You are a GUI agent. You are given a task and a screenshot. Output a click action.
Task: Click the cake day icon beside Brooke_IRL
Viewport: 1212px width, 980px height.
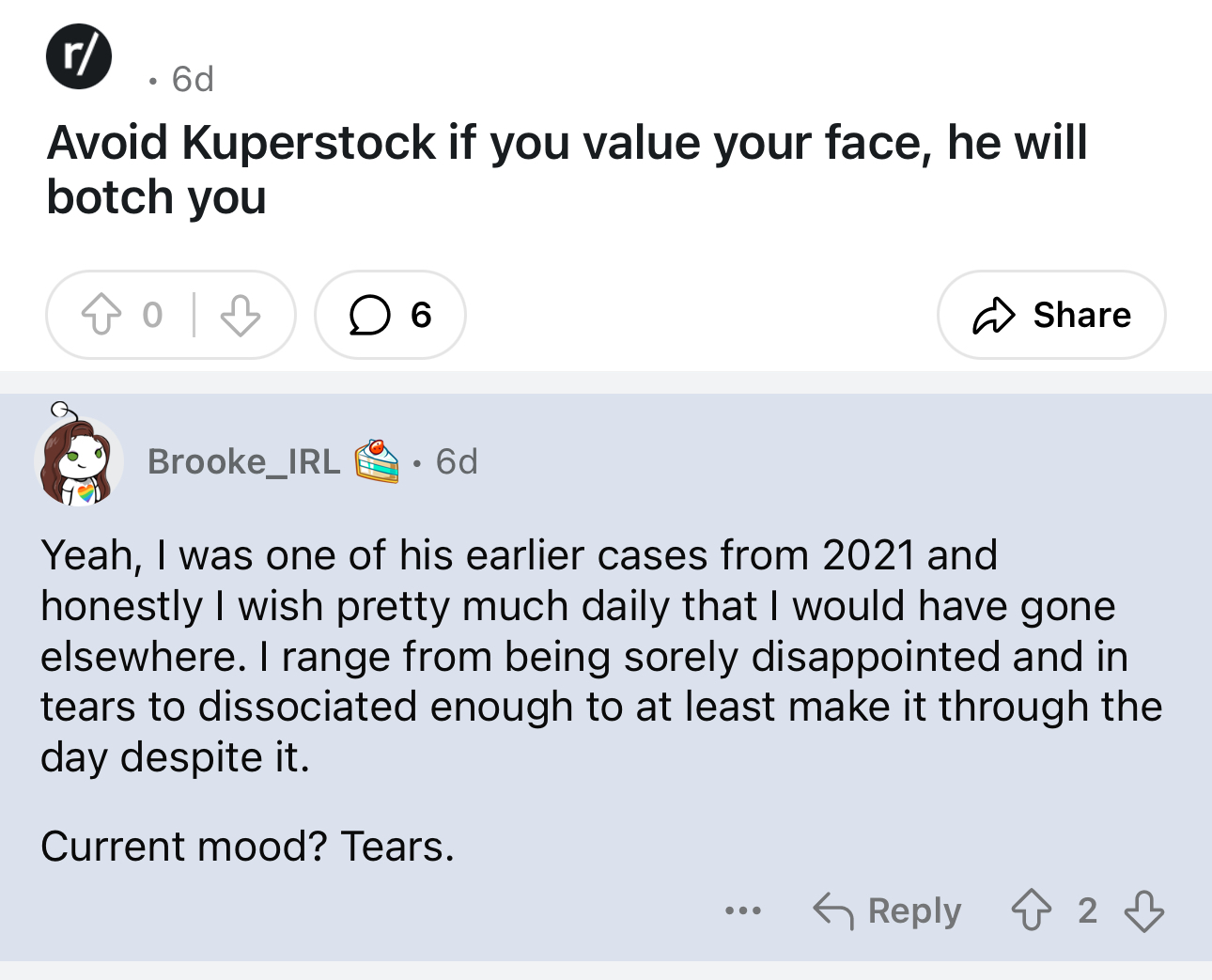(377, 460)
